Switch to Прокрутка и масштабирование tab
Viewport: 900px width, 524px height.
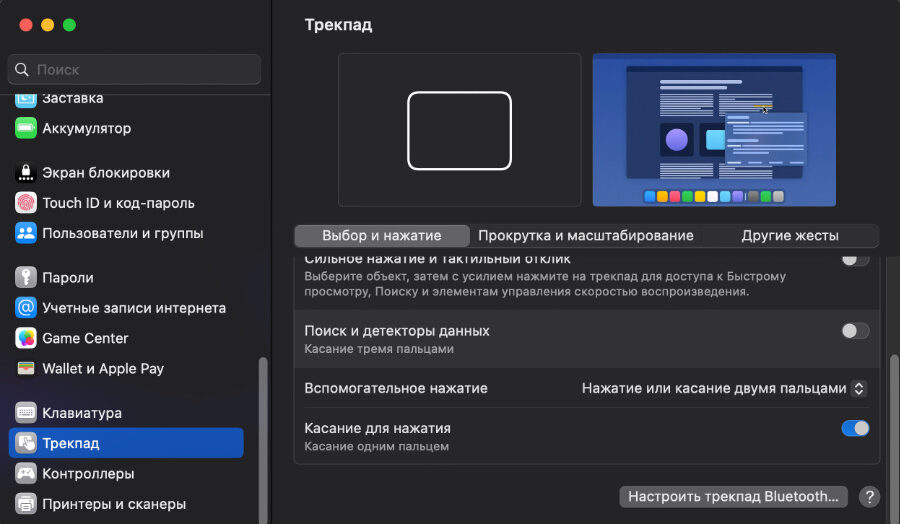[585, 235]
